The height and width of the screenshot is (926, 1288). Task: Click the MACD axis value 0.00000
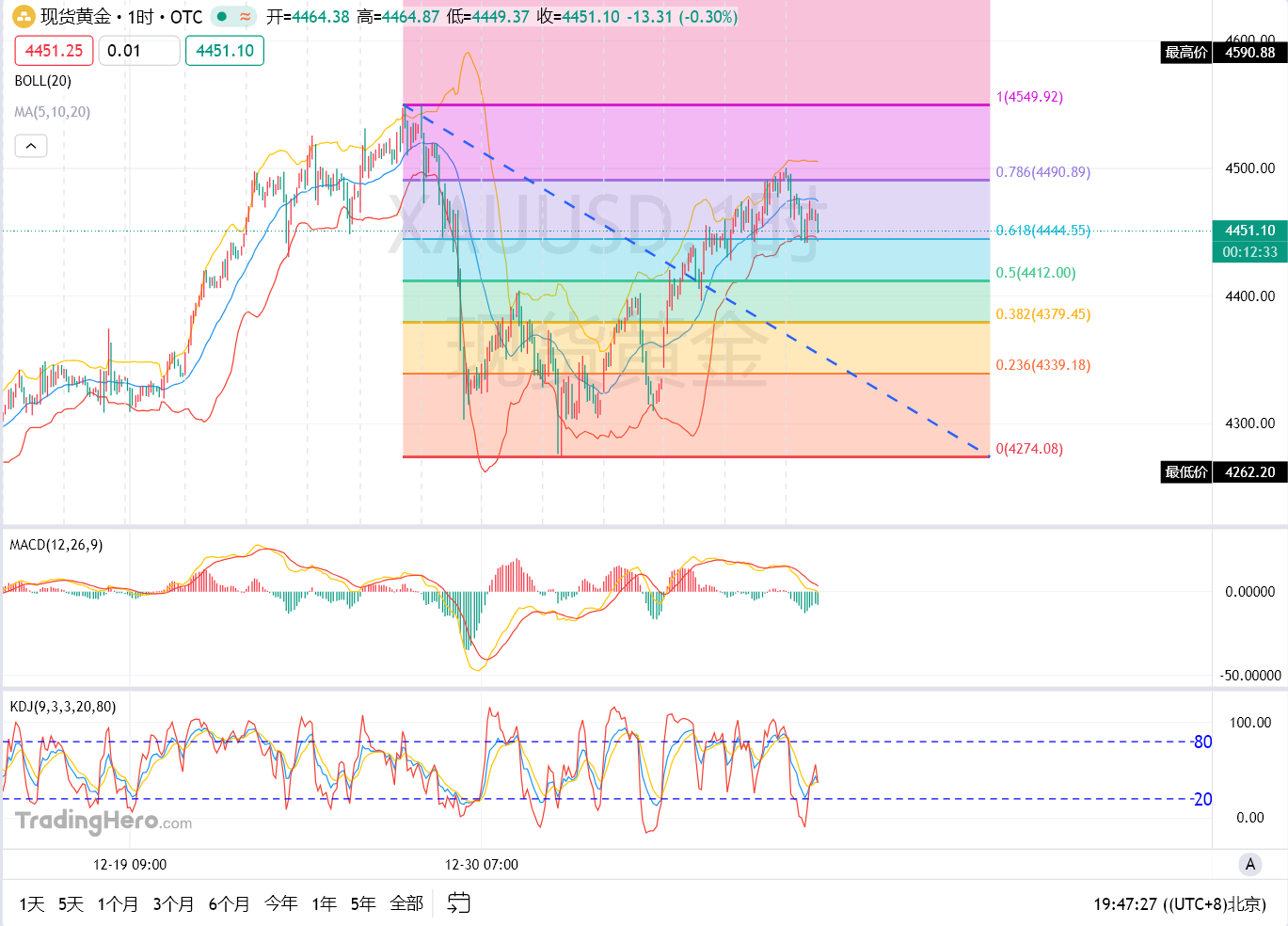point(1249,592)
